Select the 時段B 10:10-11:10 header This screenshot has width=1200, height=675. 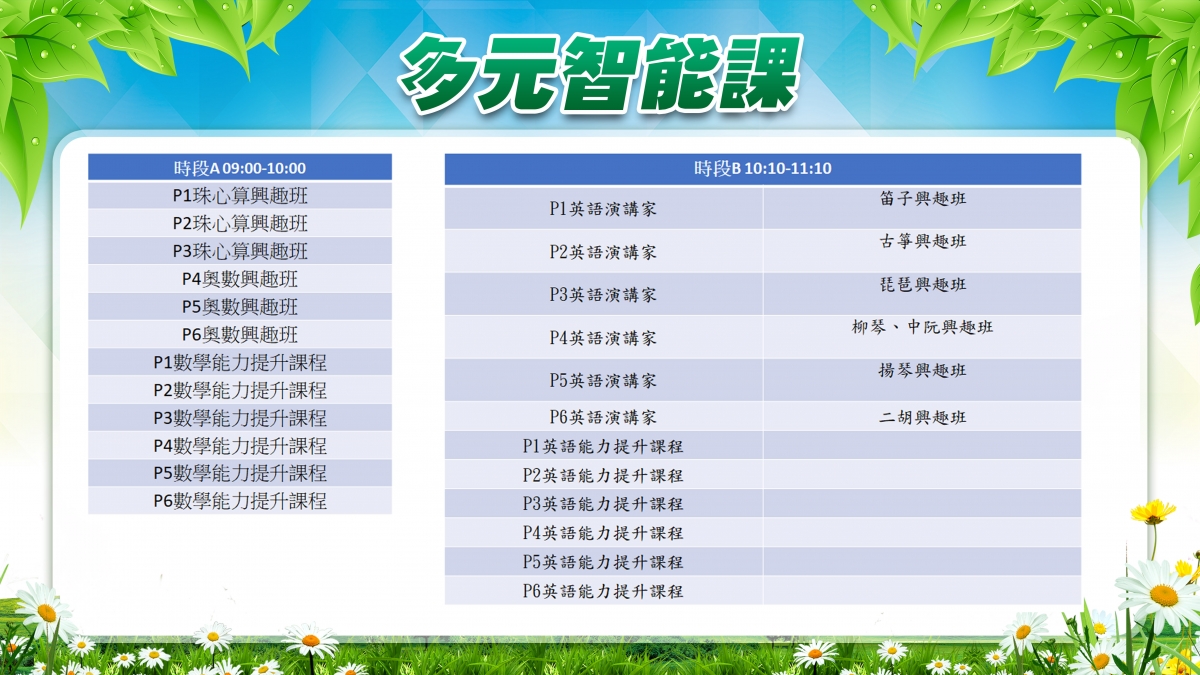click(x=763, y=169)
